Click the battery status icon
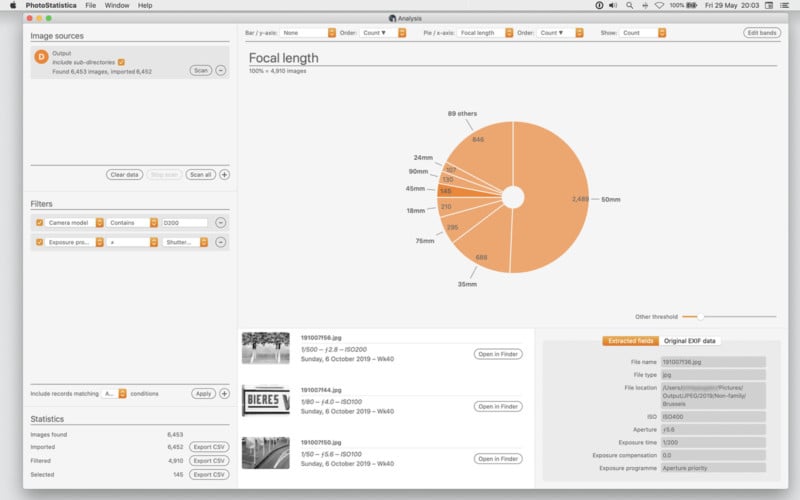 (x=692, y=5)
